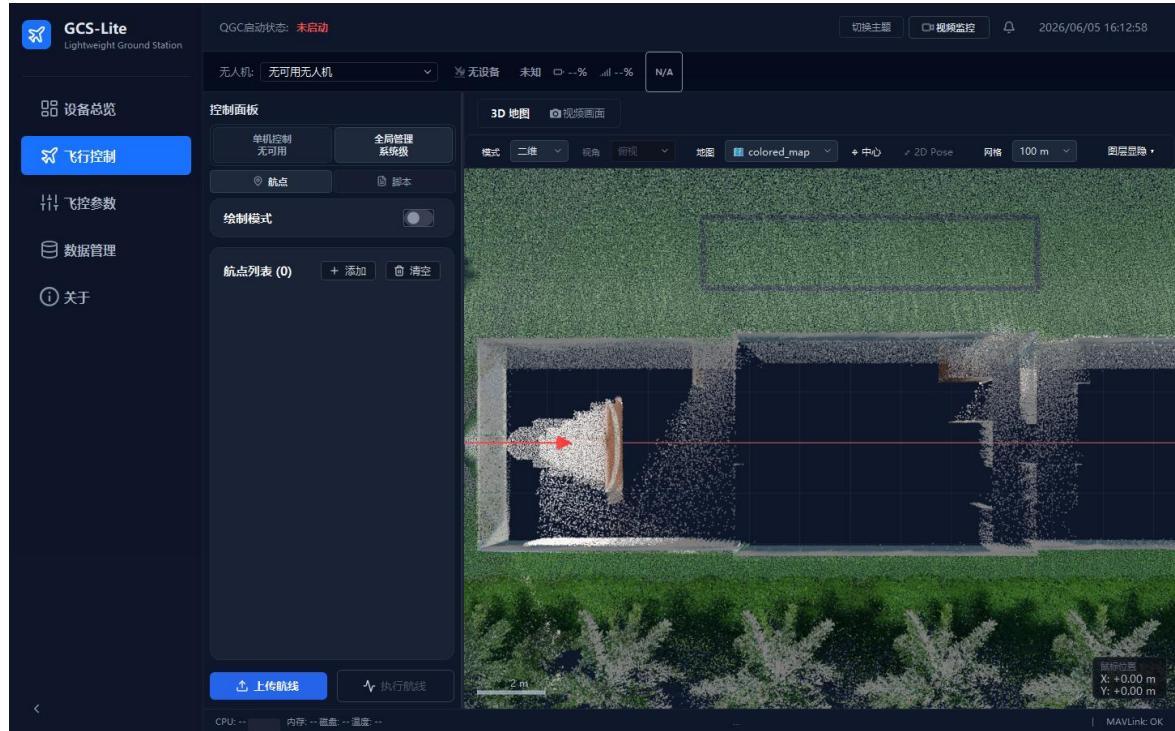
Task: Click the 航点列表 (0) heading
Action: pyautogui.click(x=257, y=271)
